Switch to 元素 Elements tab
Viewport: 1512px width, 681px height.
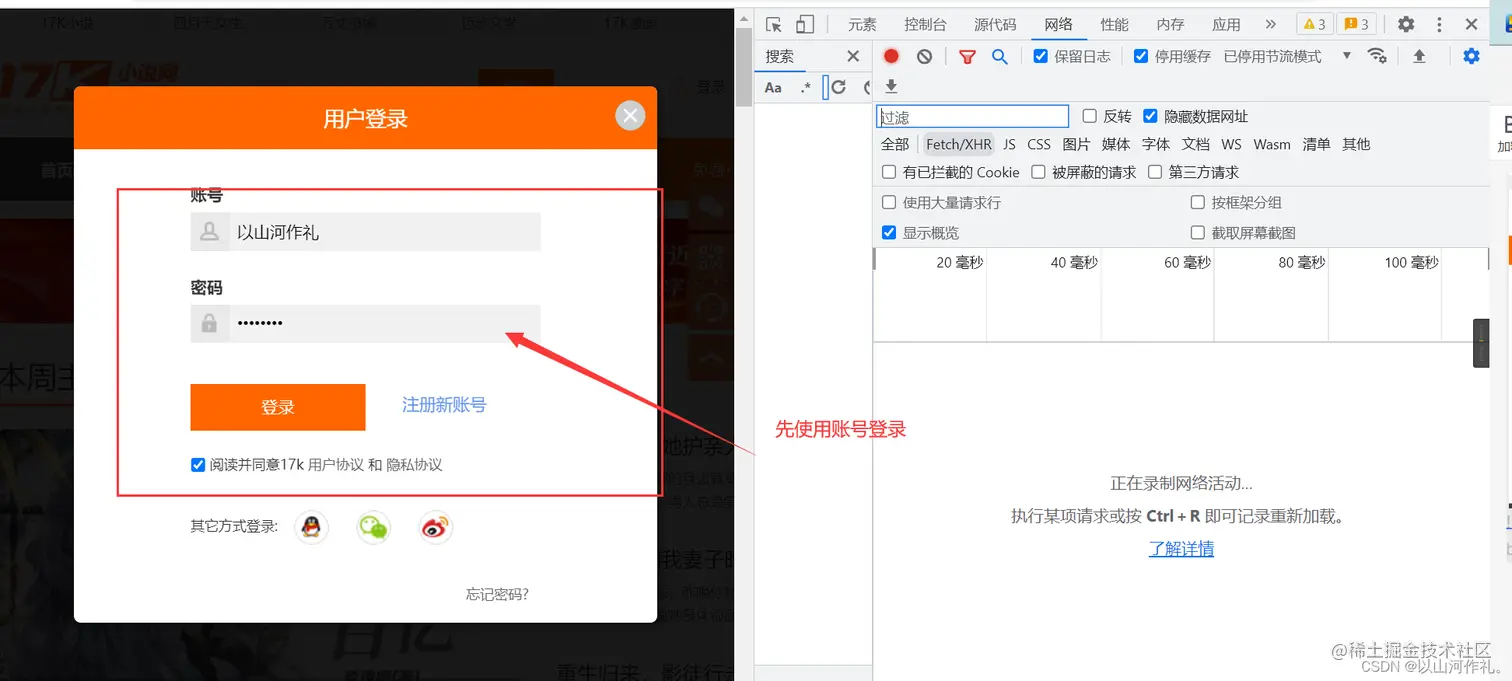pos(862,25)
